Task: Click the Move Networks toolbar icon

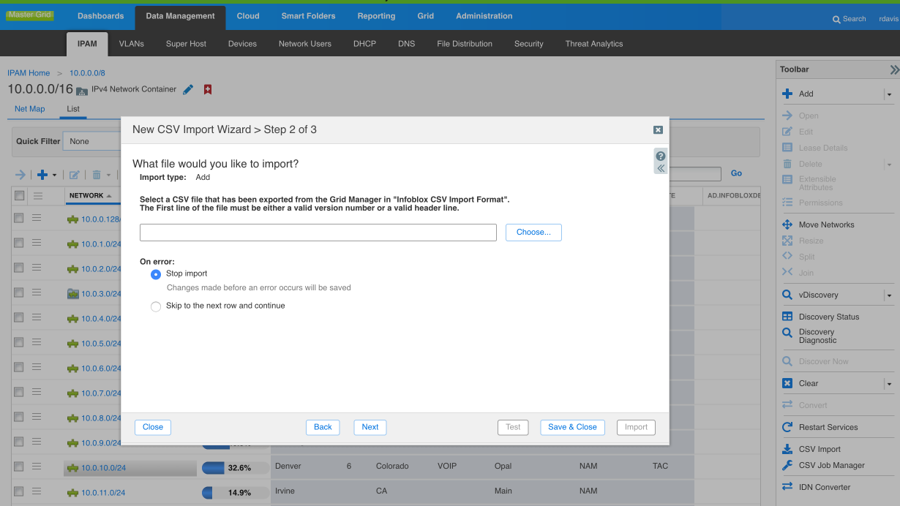Action: pyautogui.click(x=787, y=225)
